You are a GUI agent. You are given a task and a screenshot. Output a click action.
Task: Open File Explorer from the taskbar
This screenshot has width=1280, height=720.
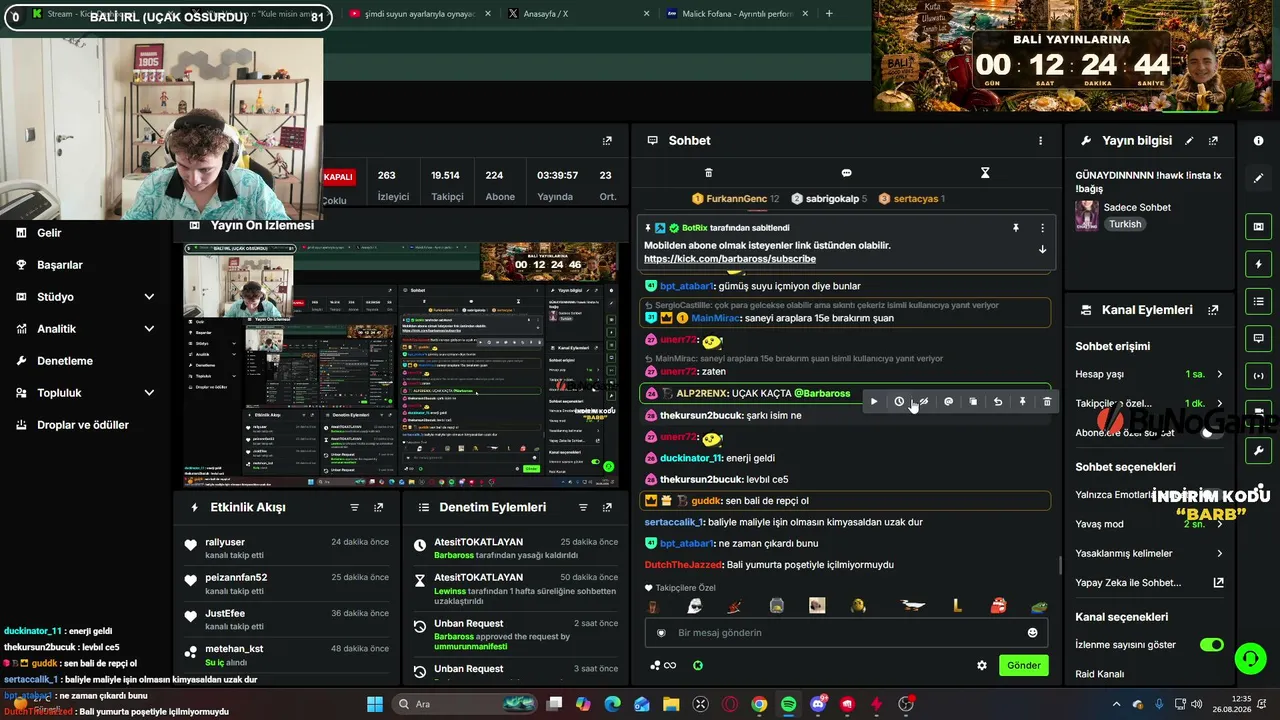click(671, 704)
